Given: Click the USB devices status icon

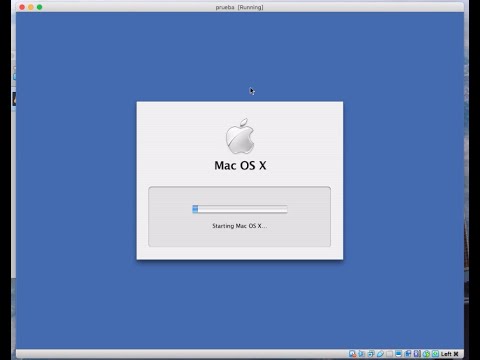Looking at the screenshot, I should [x=380, y=354].
